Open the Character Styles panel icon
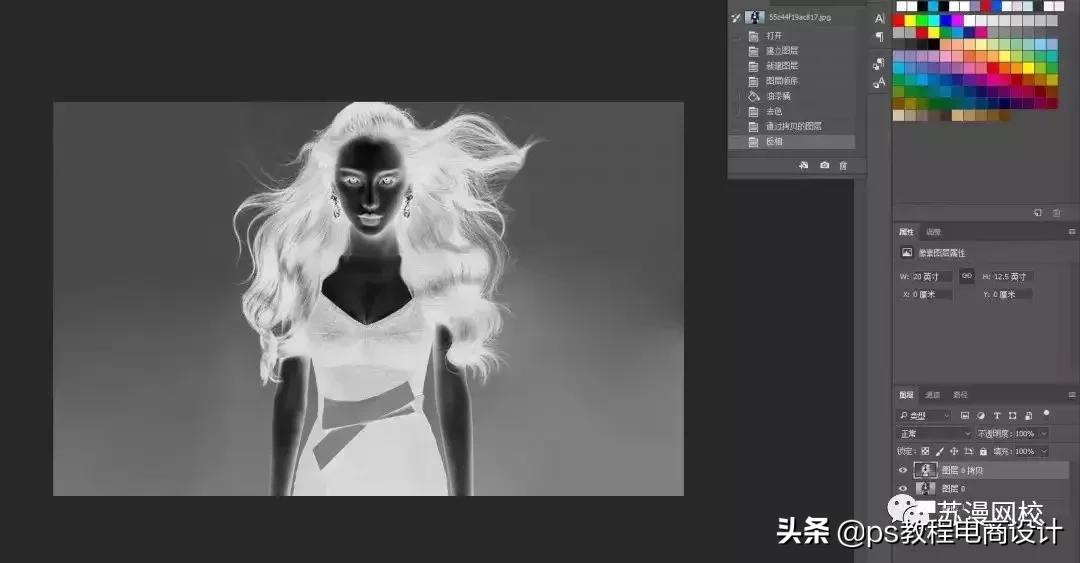 click(x=879, y=83)
